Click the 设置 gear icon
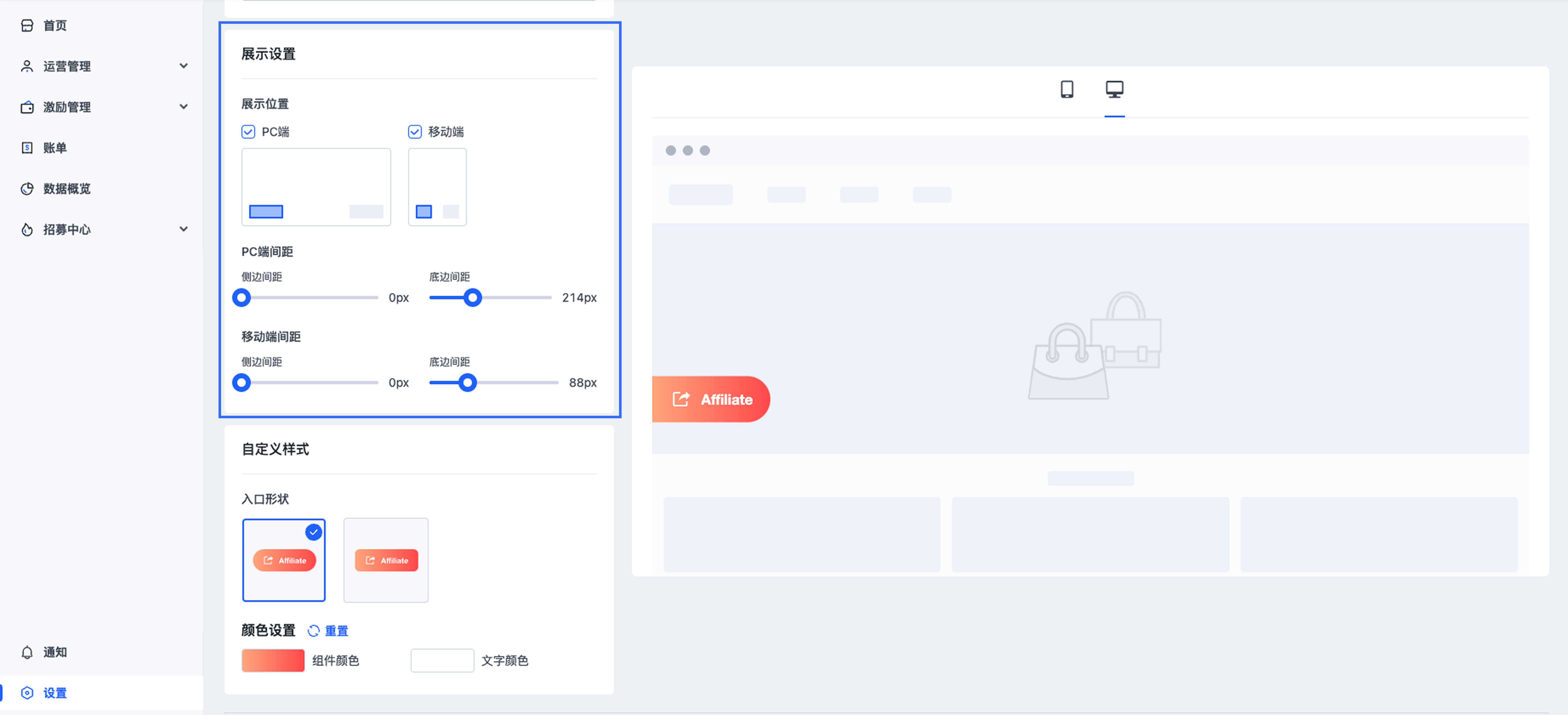1568x715 pixels. [27, 693]
